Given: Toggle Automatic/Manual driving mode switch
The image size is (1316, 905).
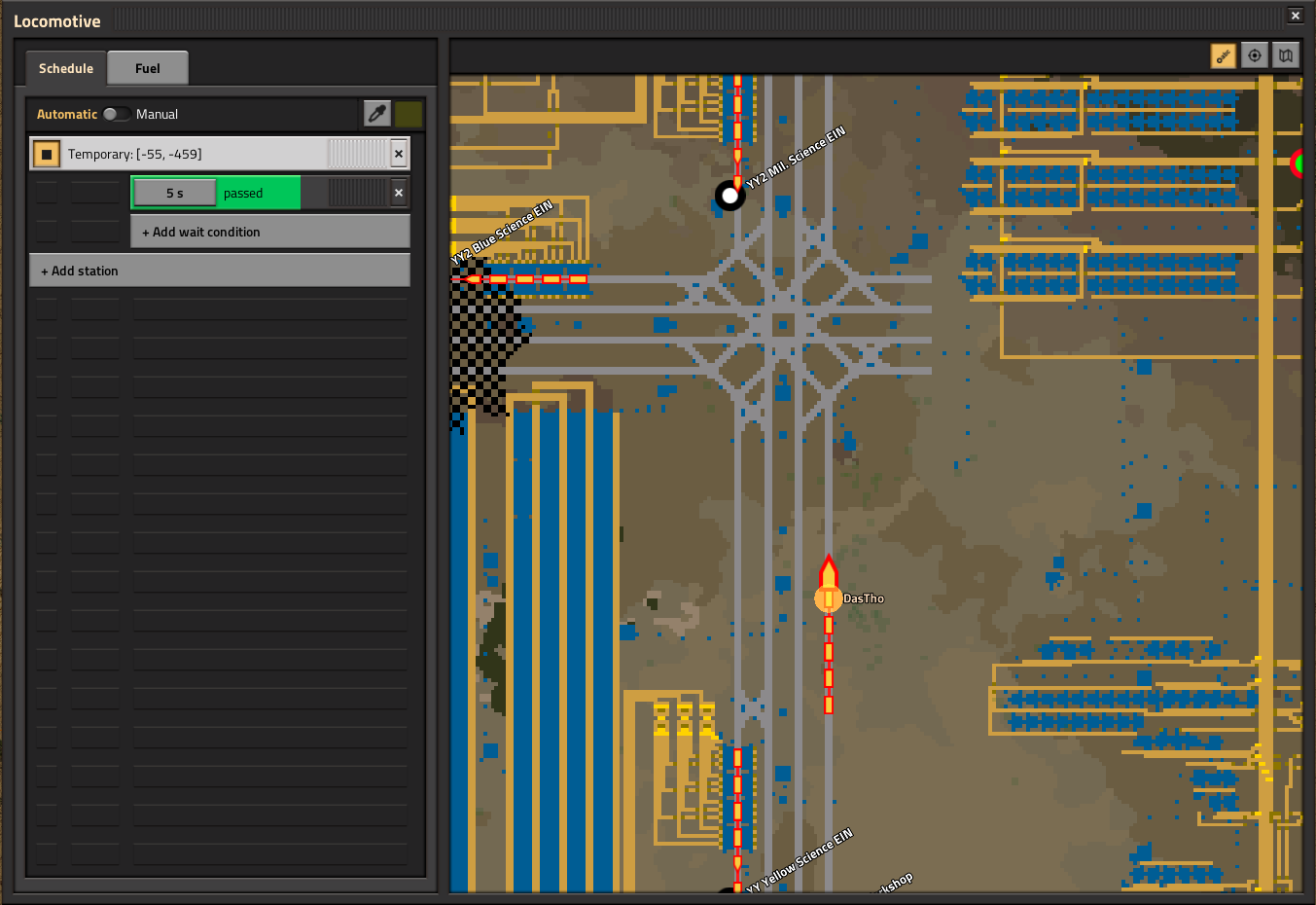Looking at the screenshot, I should 117,114.
